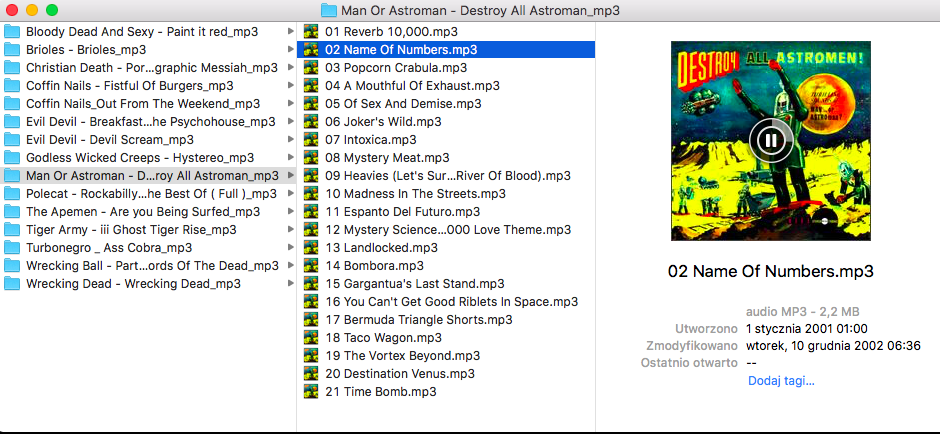The height and width of the screenshot is (434, 940).
Task: Select folder icon of Polecat - Rockabilly
Action: coord(12,193)
